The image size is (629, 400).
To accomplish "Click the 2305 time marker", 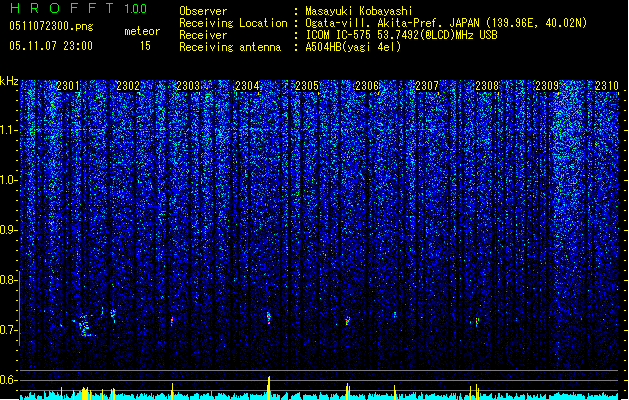I will click(x=307, y=86).
